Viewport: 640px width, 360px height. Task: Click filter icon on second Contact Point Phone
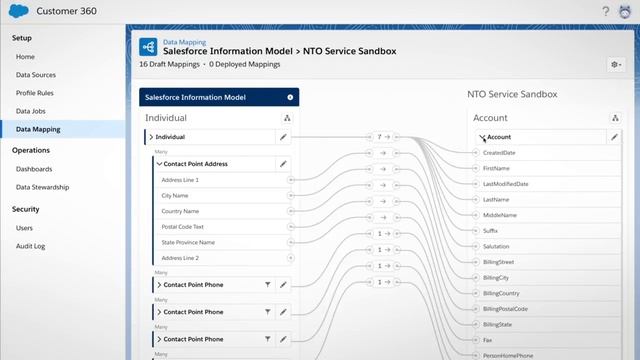pos(268,312)
